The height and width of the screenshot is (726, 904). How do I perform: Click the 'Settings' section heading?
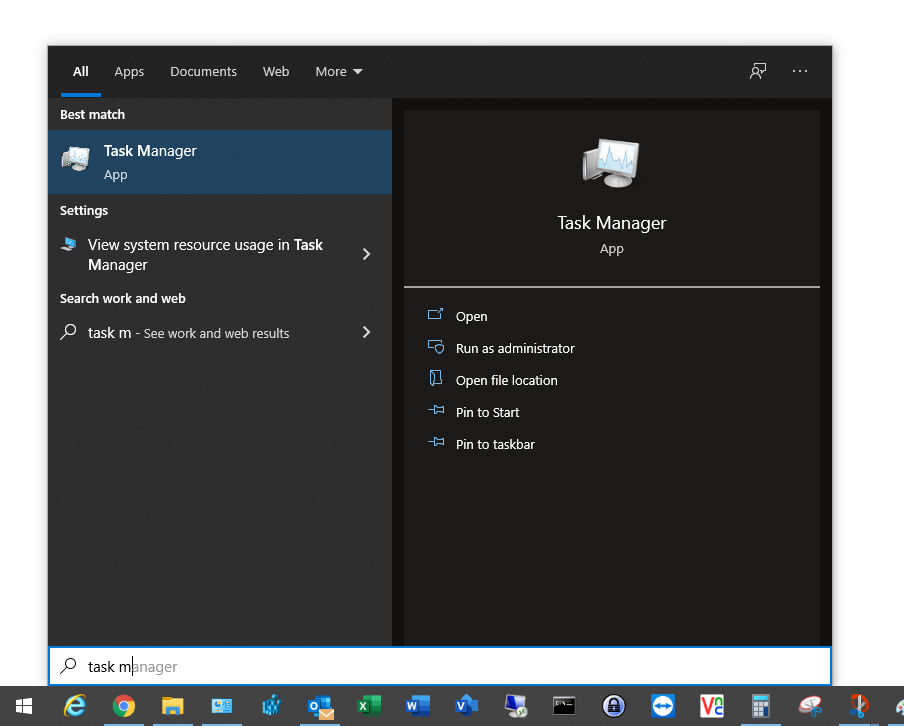[84, 210]
